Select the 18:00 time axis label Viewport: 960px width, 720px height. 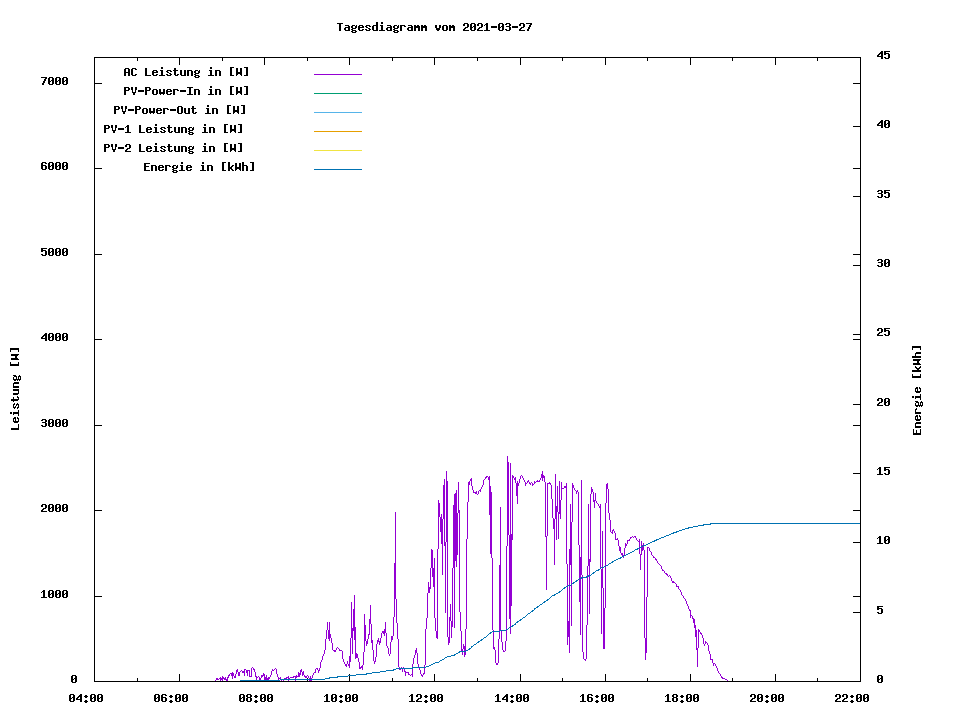point(682,699)
